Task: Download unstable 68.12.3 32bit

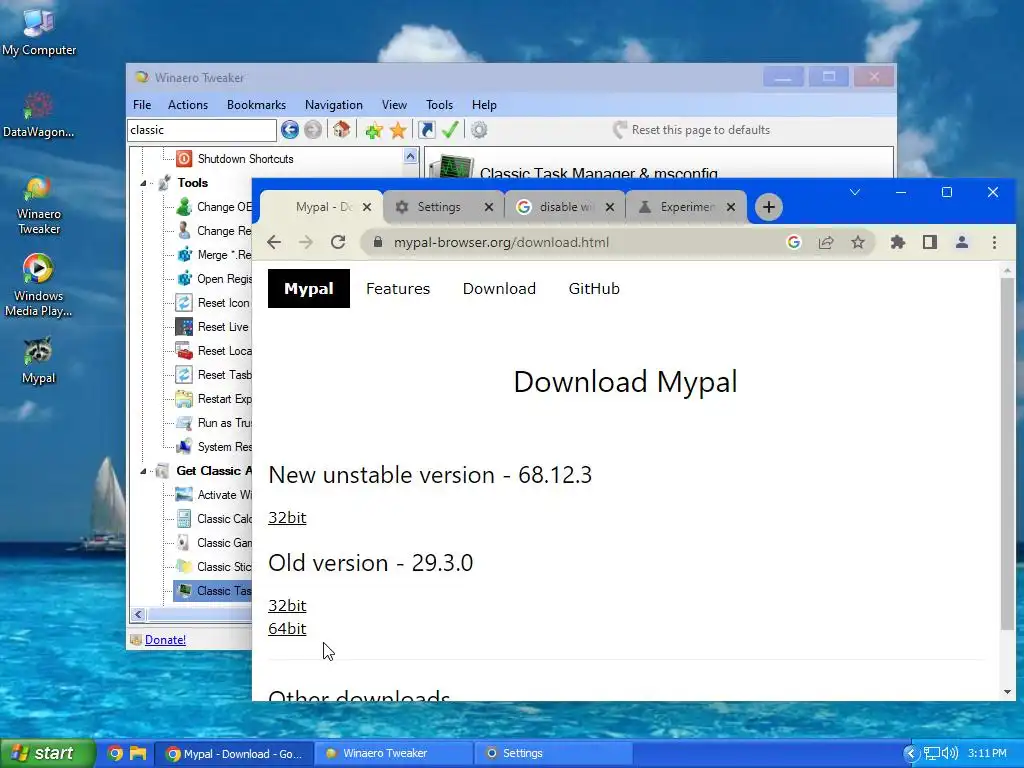Action: (287, 518)
